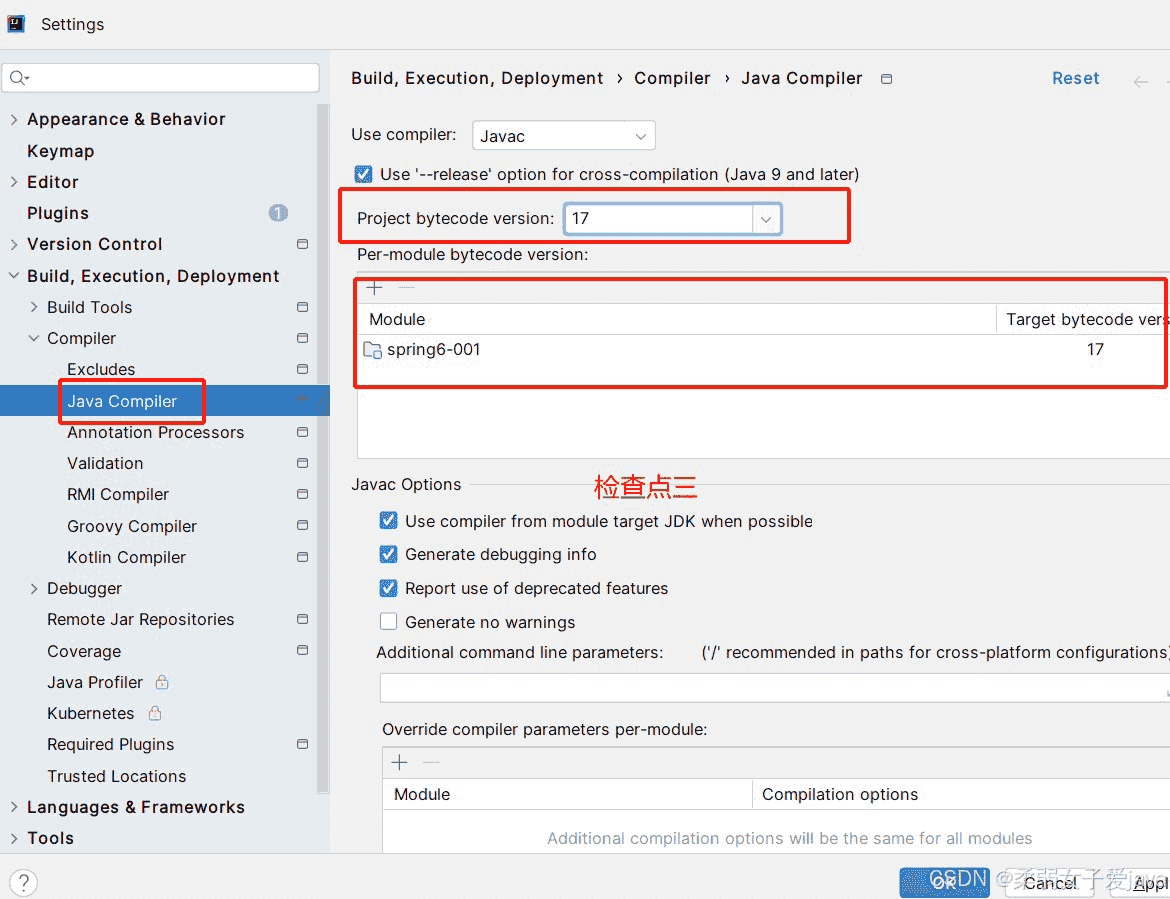Click lock icon next to Kubernetes
Viewport: 1170px width, 899px height.
[x=154, y=713]
